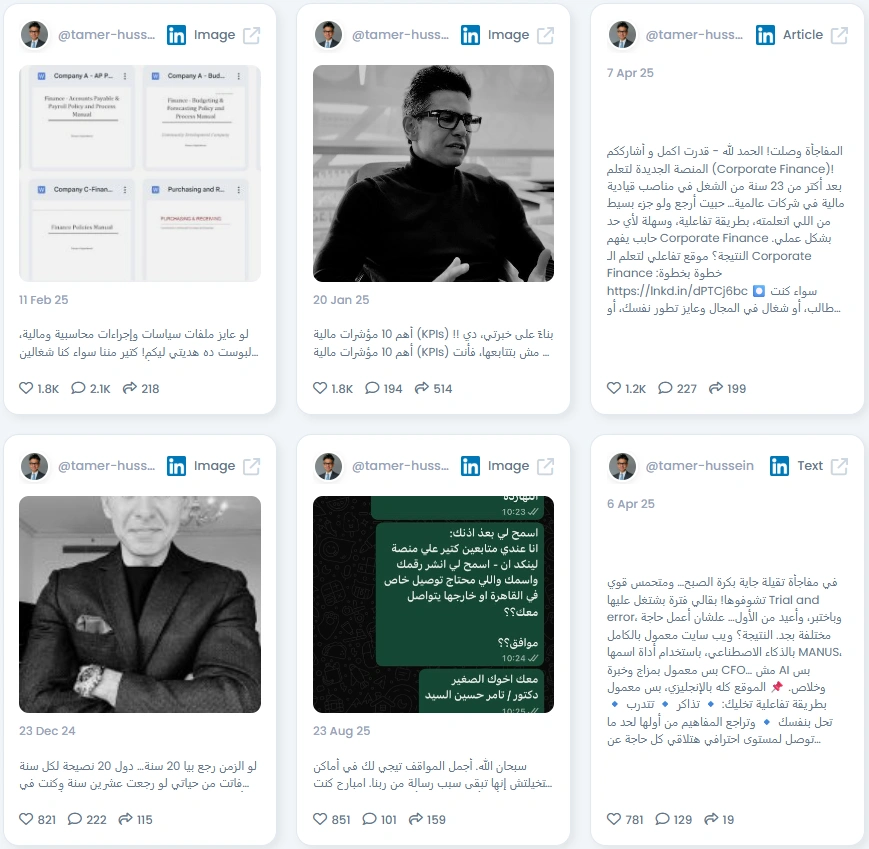Open external link on 6 Apr 25 text post

click(839, 466)
